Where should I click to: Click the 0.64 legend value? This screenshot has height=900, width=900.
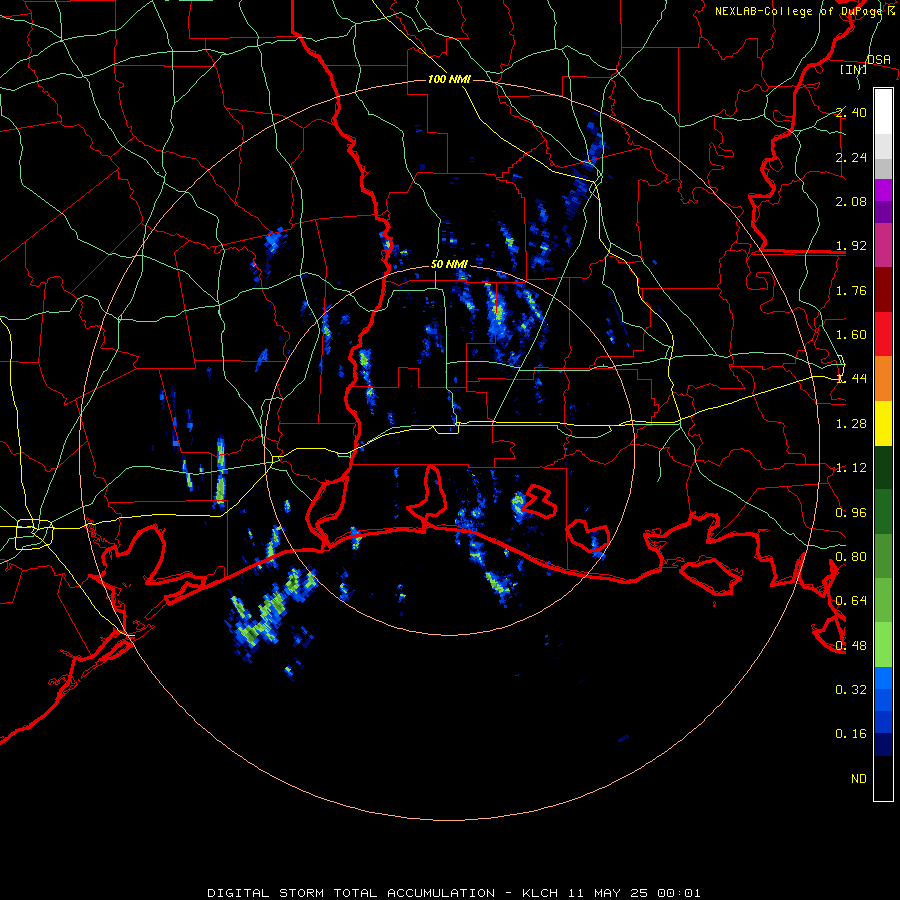point(851,601)
